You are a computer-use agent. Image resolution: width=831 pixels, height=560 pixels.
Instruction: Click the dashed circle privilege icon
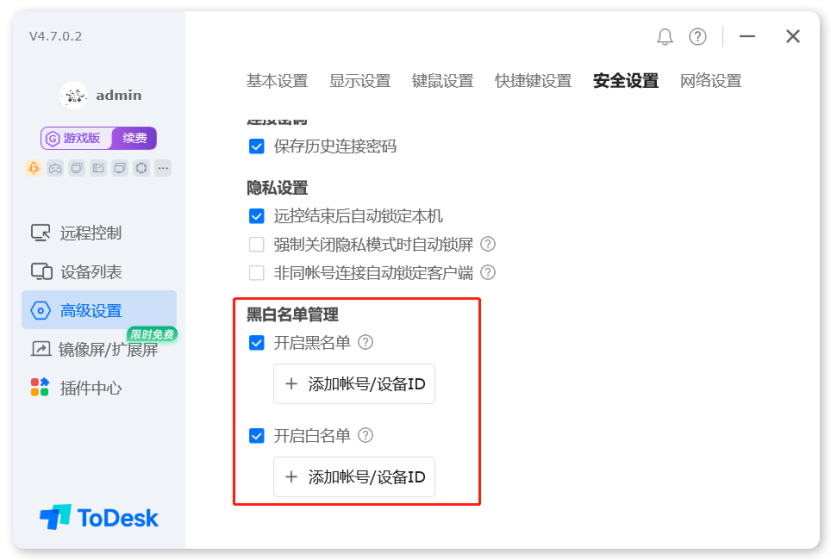(142, 168)
